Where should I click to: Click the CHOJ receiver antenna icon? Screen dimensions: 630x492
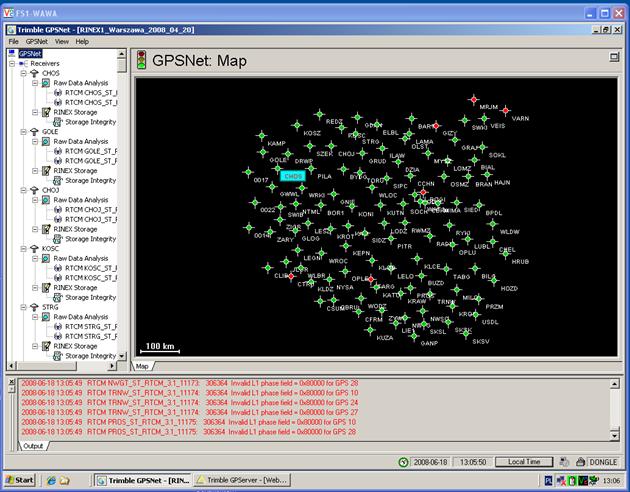point(35,190)
